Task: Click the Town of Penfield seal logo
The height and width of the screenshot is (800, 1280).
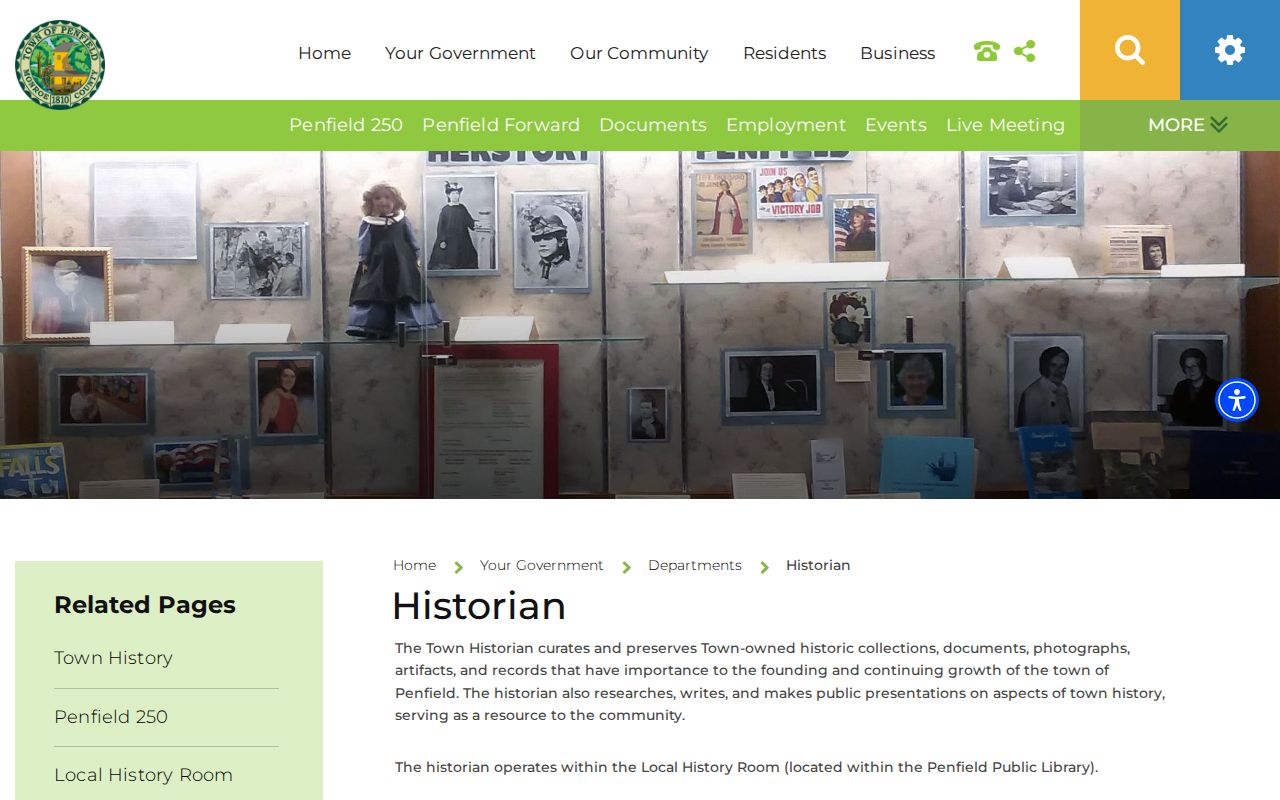Action: click(x=60, y=64)
